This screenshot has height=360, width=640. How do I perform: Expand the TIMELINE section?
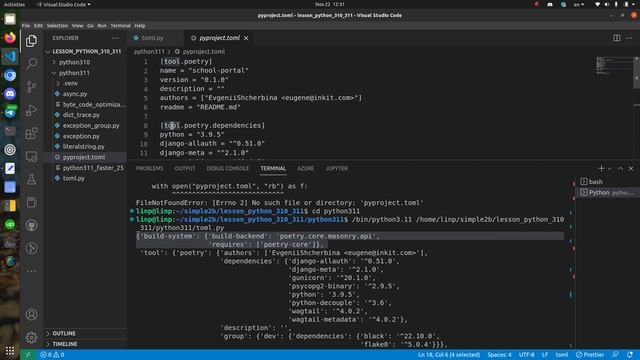65,344
